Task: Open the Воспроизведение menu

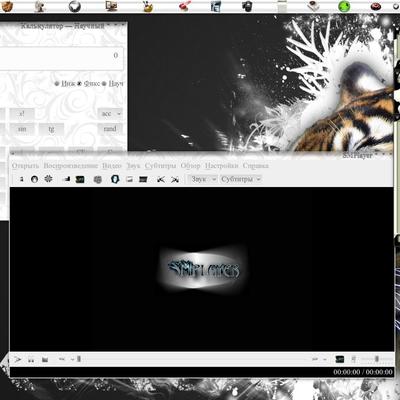Action: pos(71,166)
